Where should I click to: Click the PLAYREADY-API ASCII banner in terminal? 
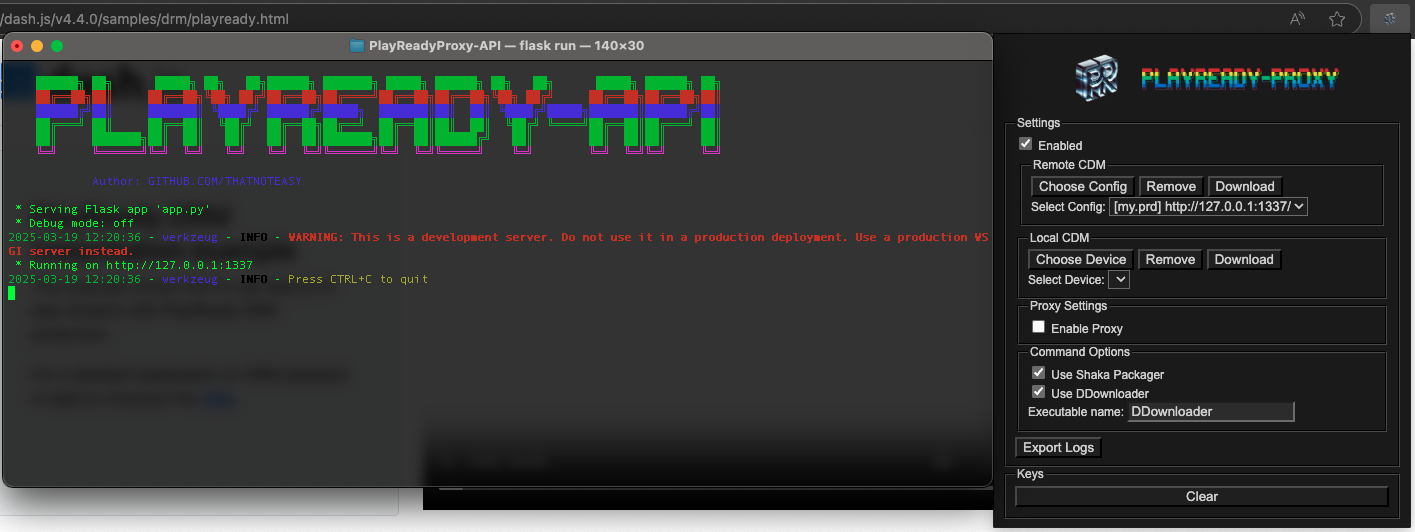click(x=378, y=114)
